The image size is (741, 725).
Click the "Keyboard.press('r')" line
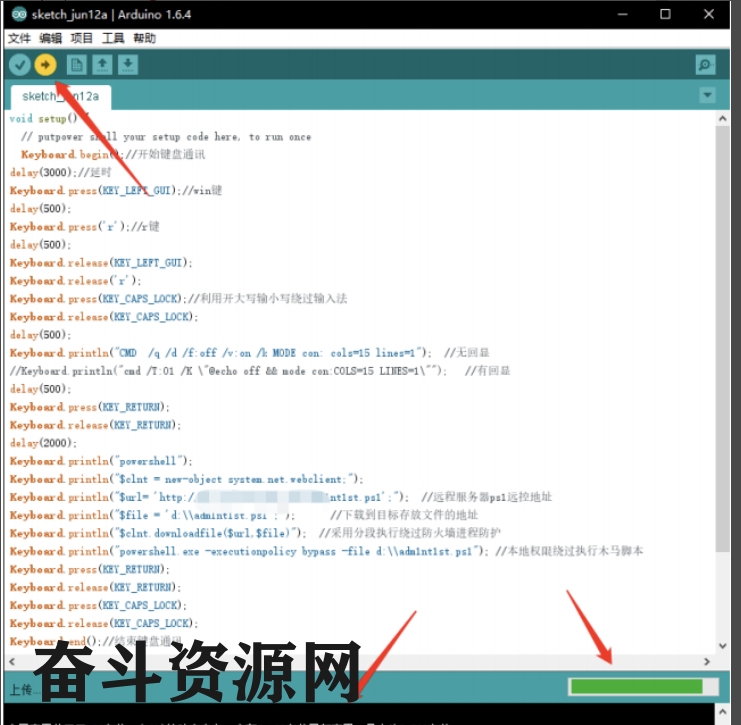click(85, 227)
